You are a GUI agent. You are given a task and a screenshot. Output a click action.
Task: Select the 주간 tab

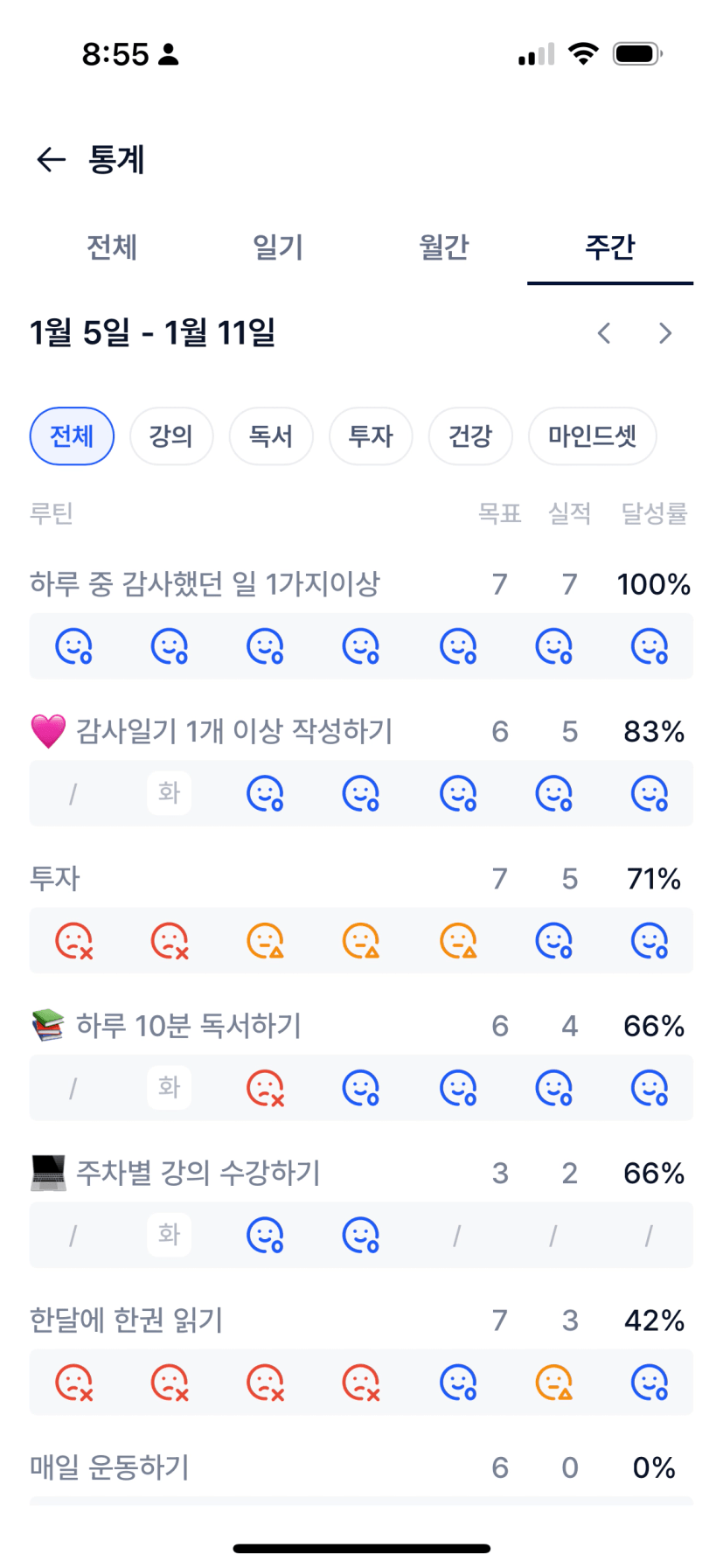[x=610, y=247]
